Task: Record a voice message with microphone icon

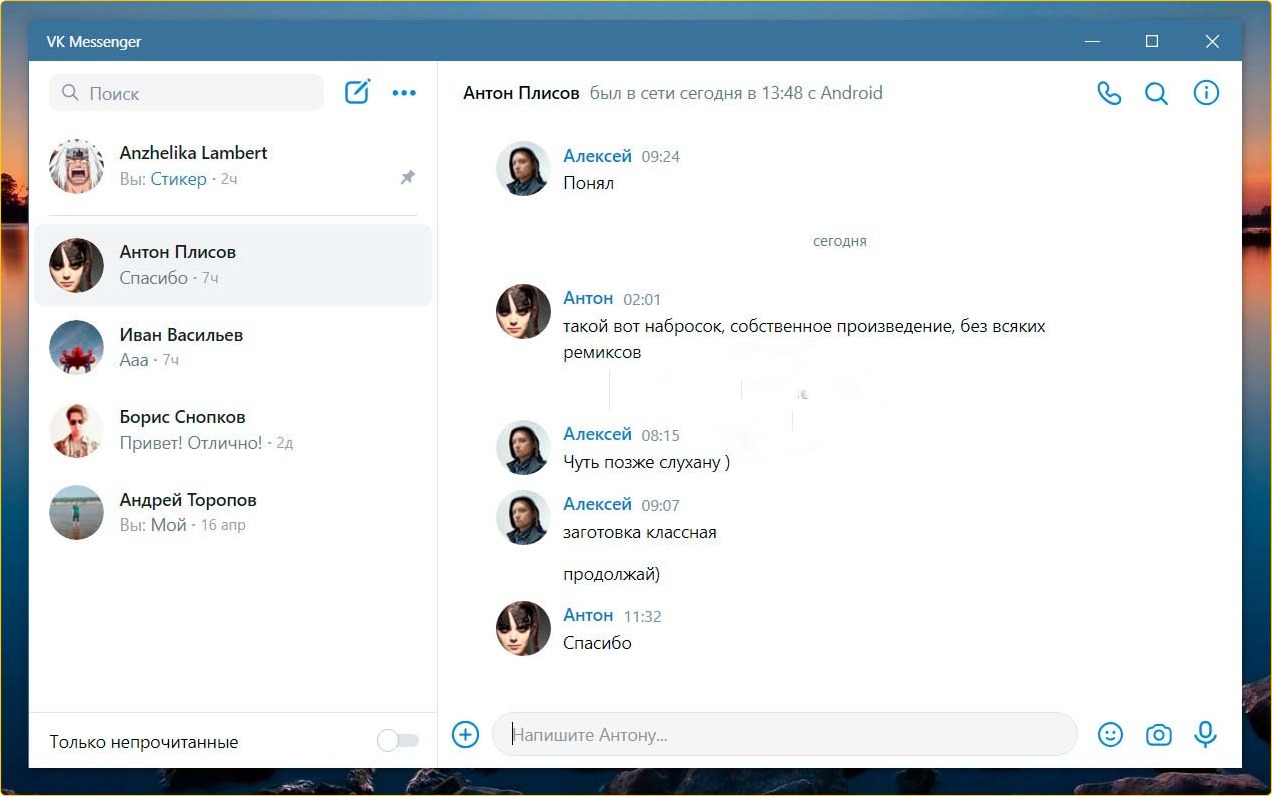Action: [x=1206, y=735]
